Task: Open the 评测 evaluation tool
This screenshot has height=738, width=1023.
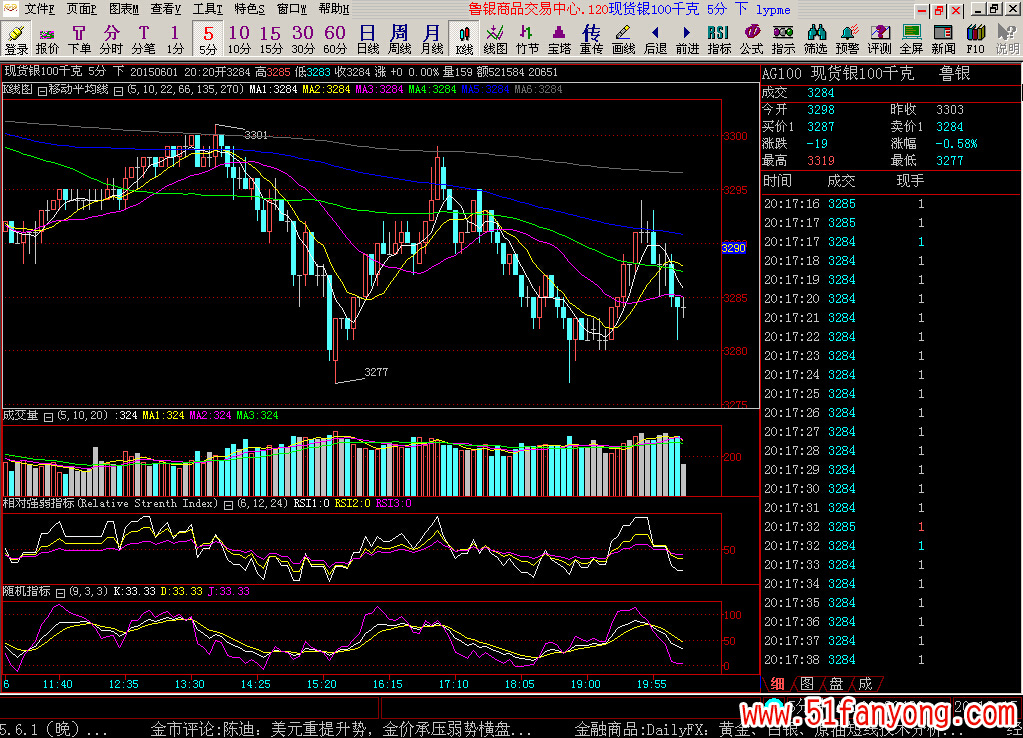Action: point(879,39)
